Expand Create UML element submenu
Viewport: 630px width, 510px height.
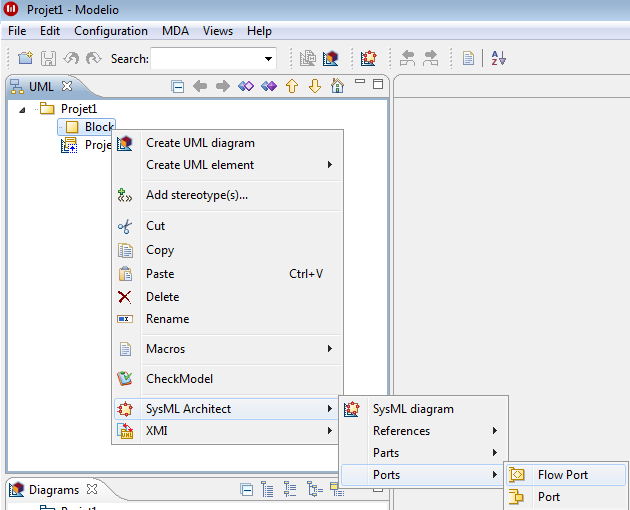tap(329, 165)
